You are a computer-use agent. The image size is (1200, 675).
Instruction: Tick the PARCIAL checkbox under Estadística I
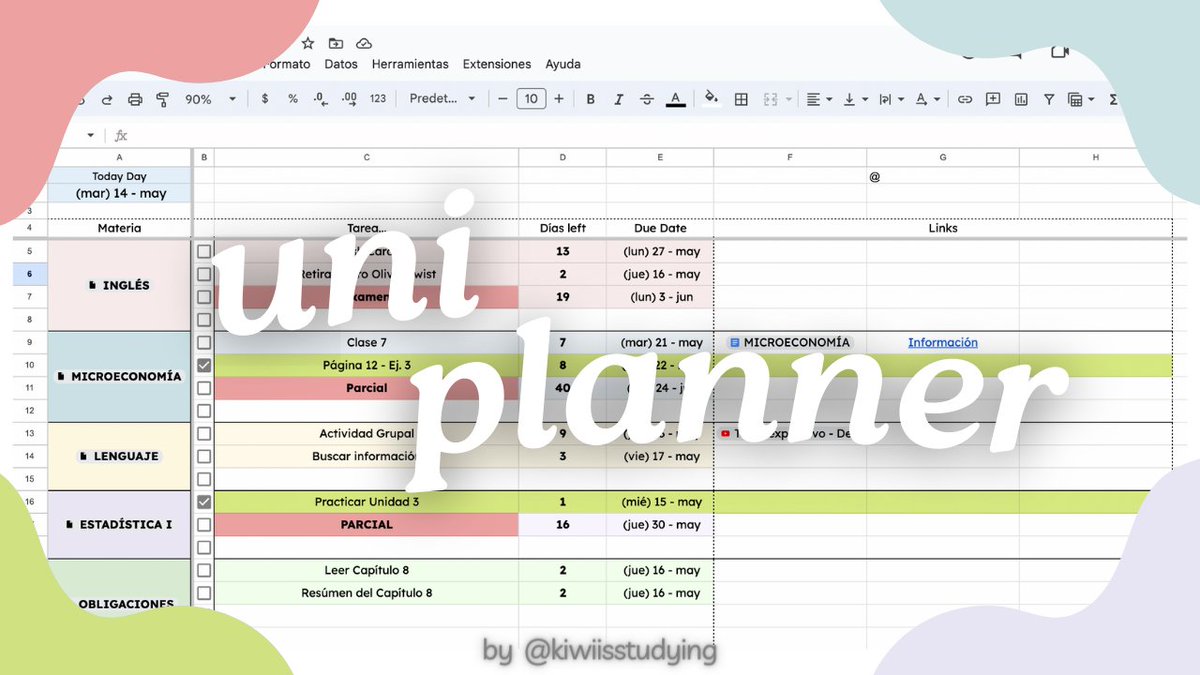click(x=204, y=524)
